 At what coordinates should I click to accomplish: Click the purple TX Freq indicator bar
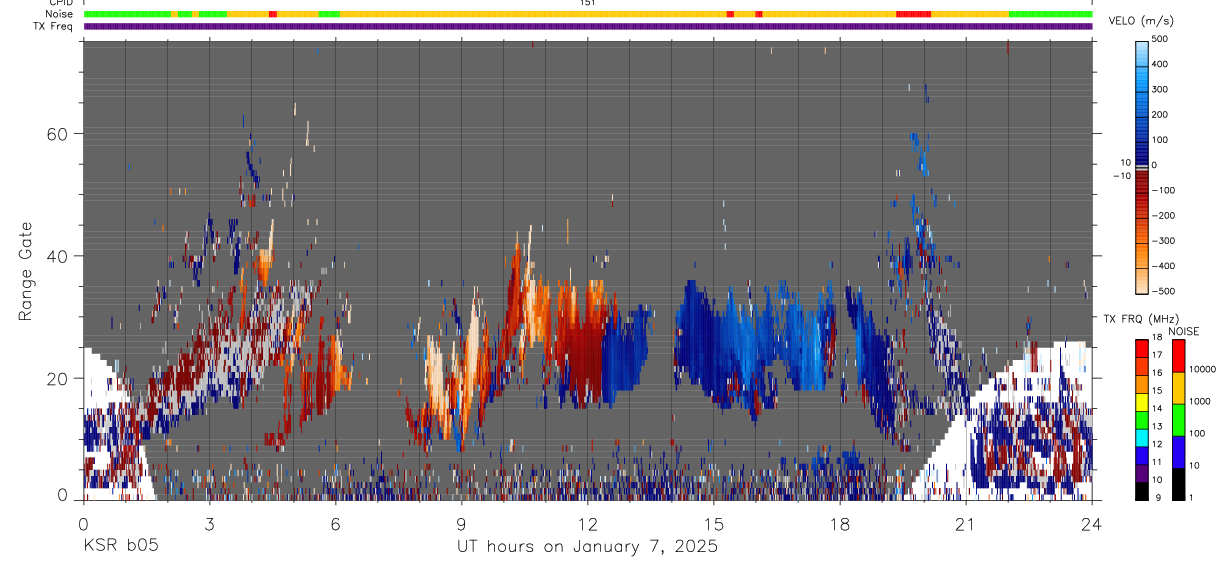tap(588, 26)
